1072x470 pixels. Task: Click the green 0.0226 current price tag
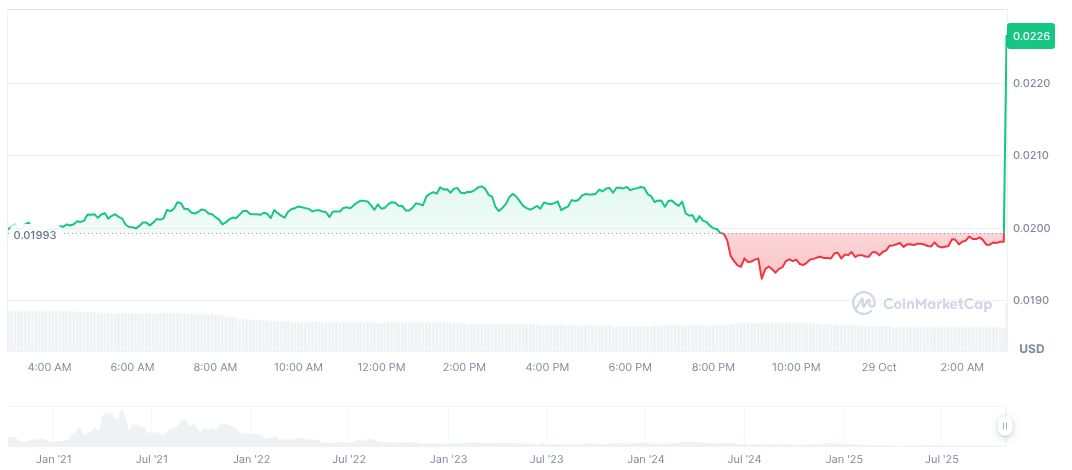1030,37
